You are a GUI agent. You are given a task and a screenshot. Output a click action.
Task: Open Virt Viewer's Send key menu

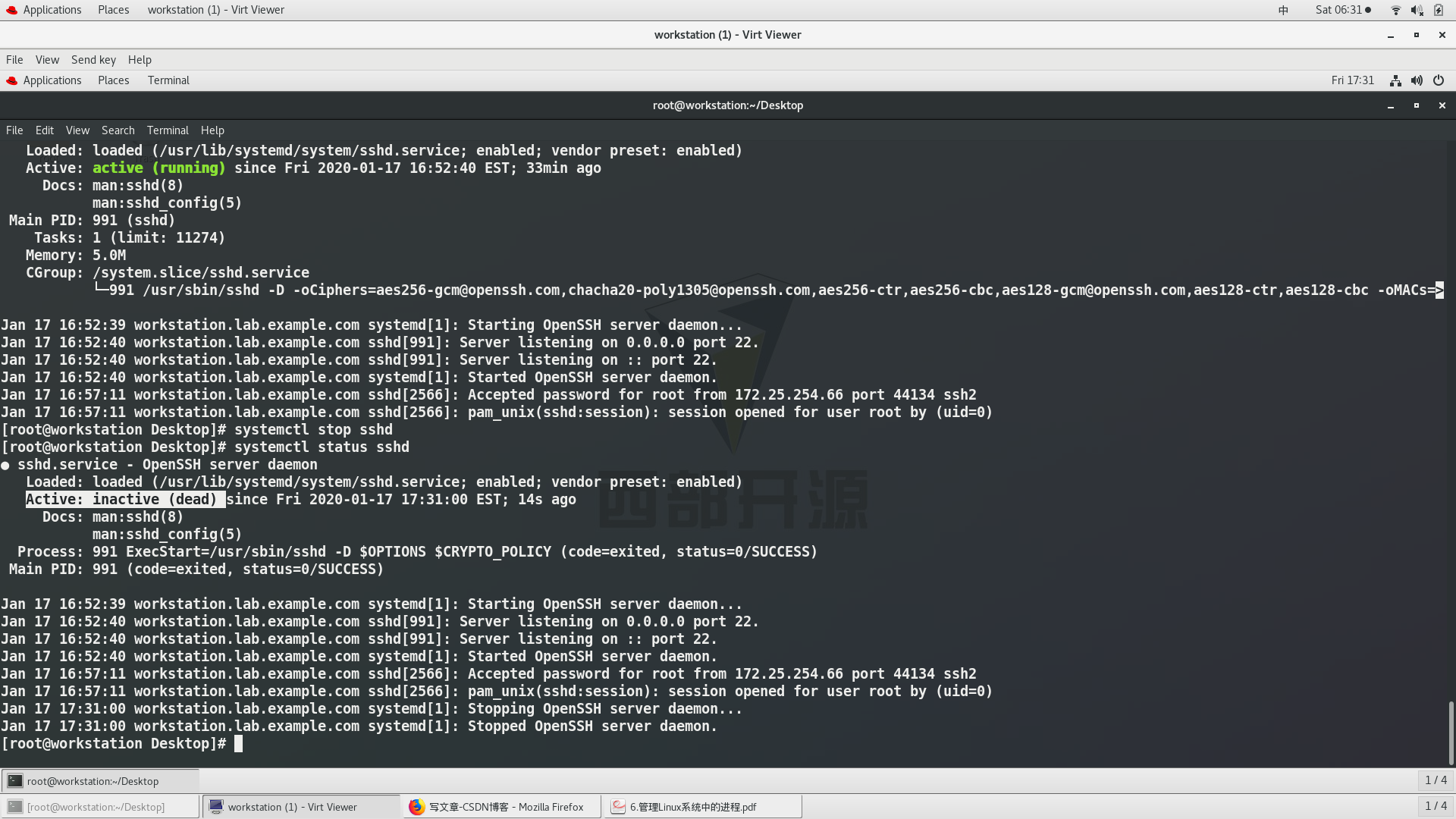point(93,60)
